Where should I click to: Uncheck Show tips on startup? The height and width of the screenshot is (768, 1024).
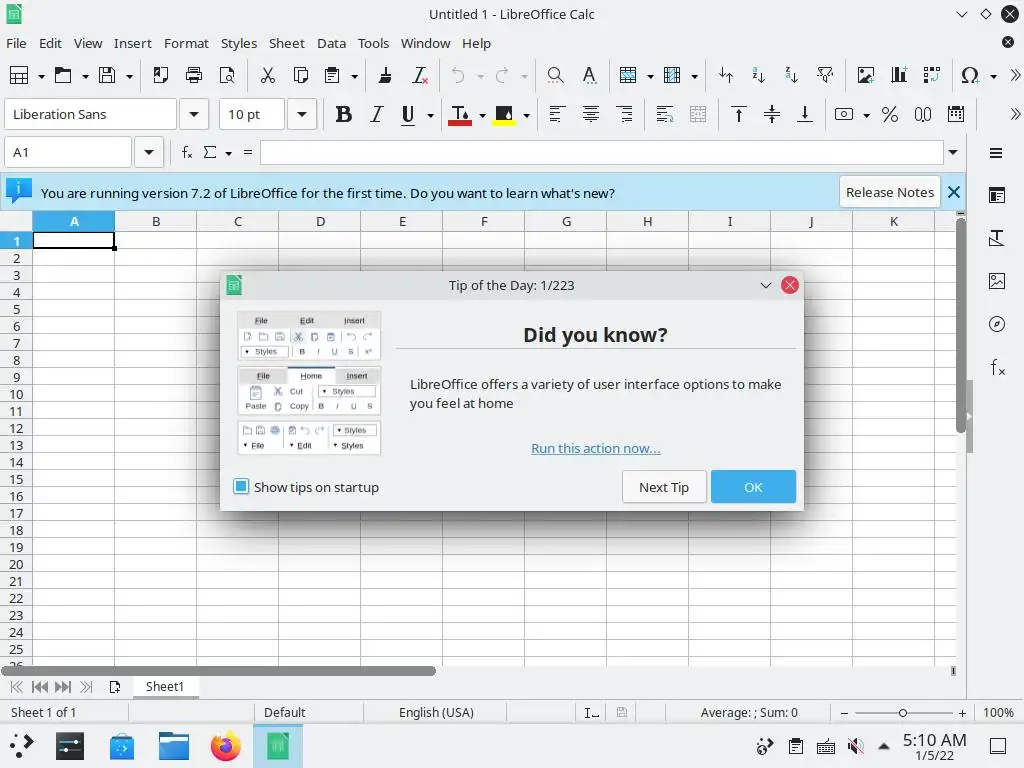coord(241,487)
